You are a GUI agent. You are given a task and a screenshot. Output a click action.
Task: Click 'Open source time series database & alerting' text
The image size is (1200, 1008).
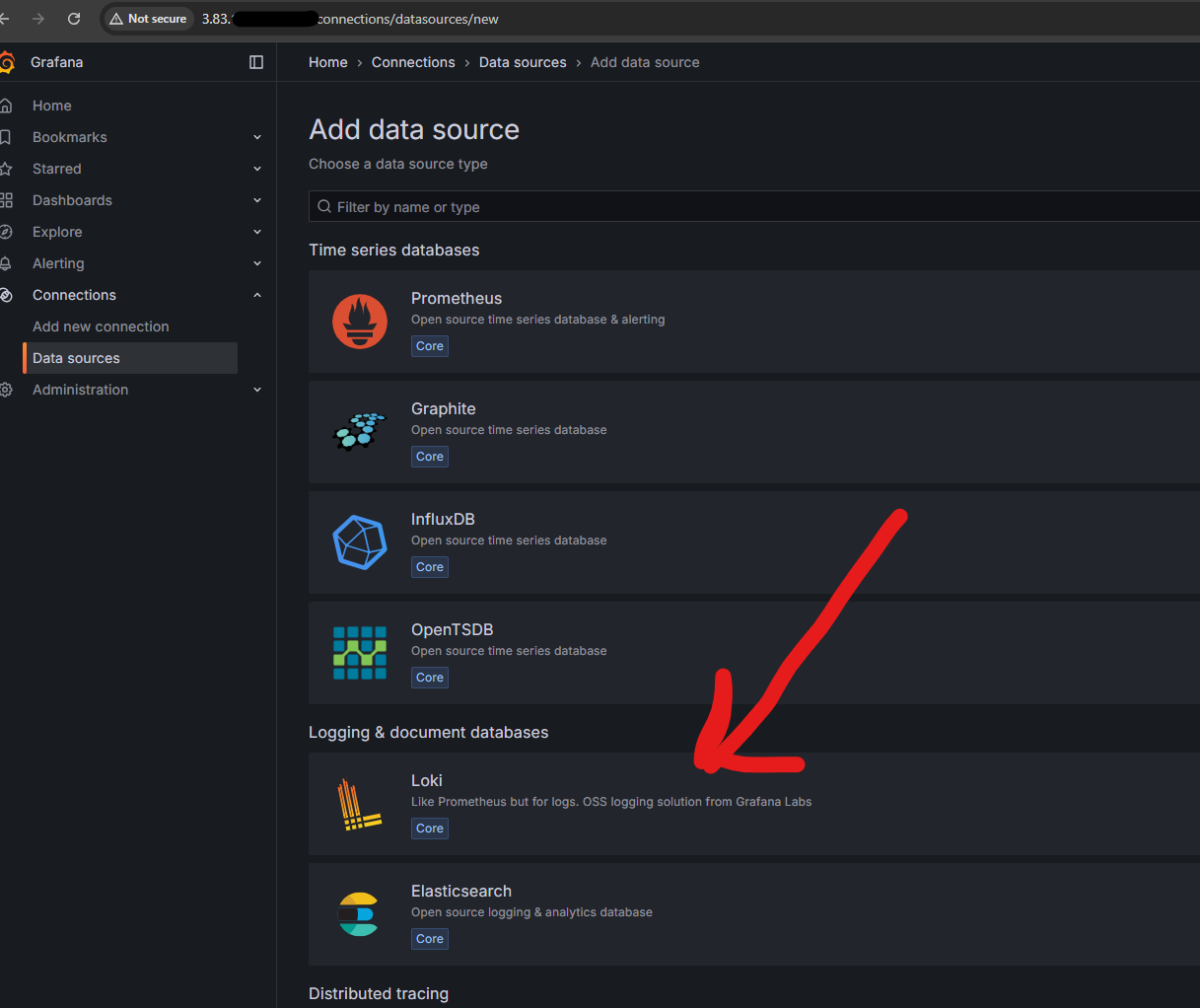click(538, 320)
